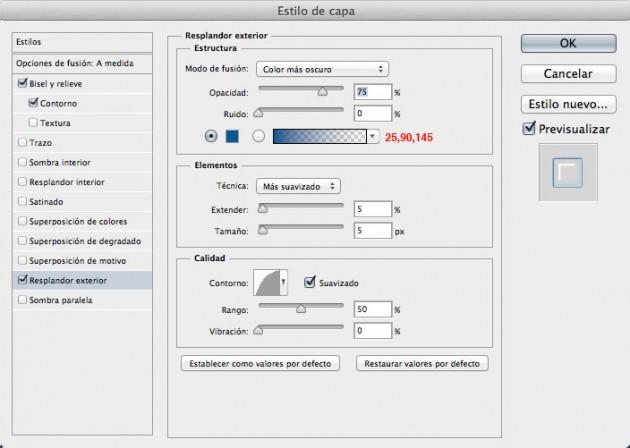Click the Rango slider handle
The image size is (630, 448).
[x=301, y=309]
